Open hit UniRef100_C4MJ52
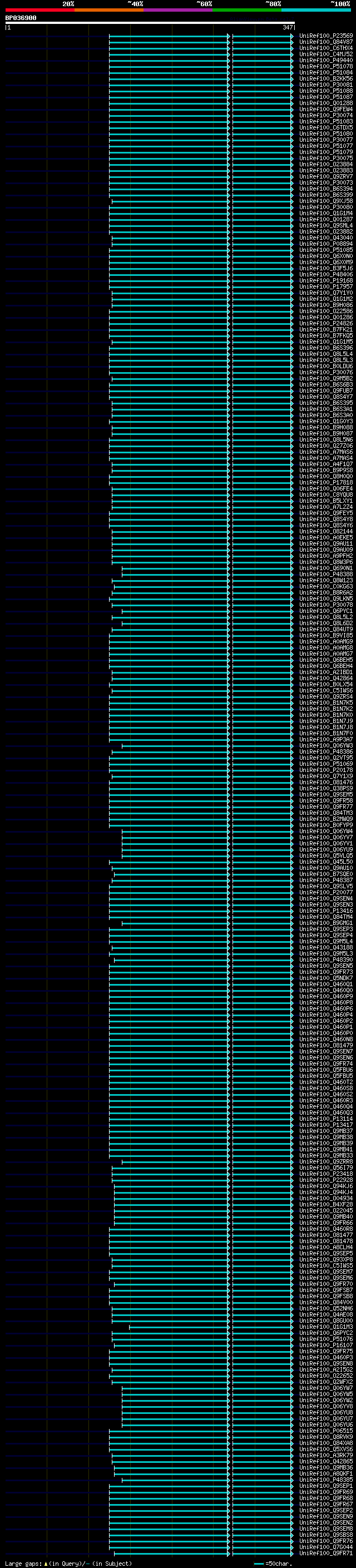The width and height of the screenshot is (356, 1568). (x=326, y=54)
